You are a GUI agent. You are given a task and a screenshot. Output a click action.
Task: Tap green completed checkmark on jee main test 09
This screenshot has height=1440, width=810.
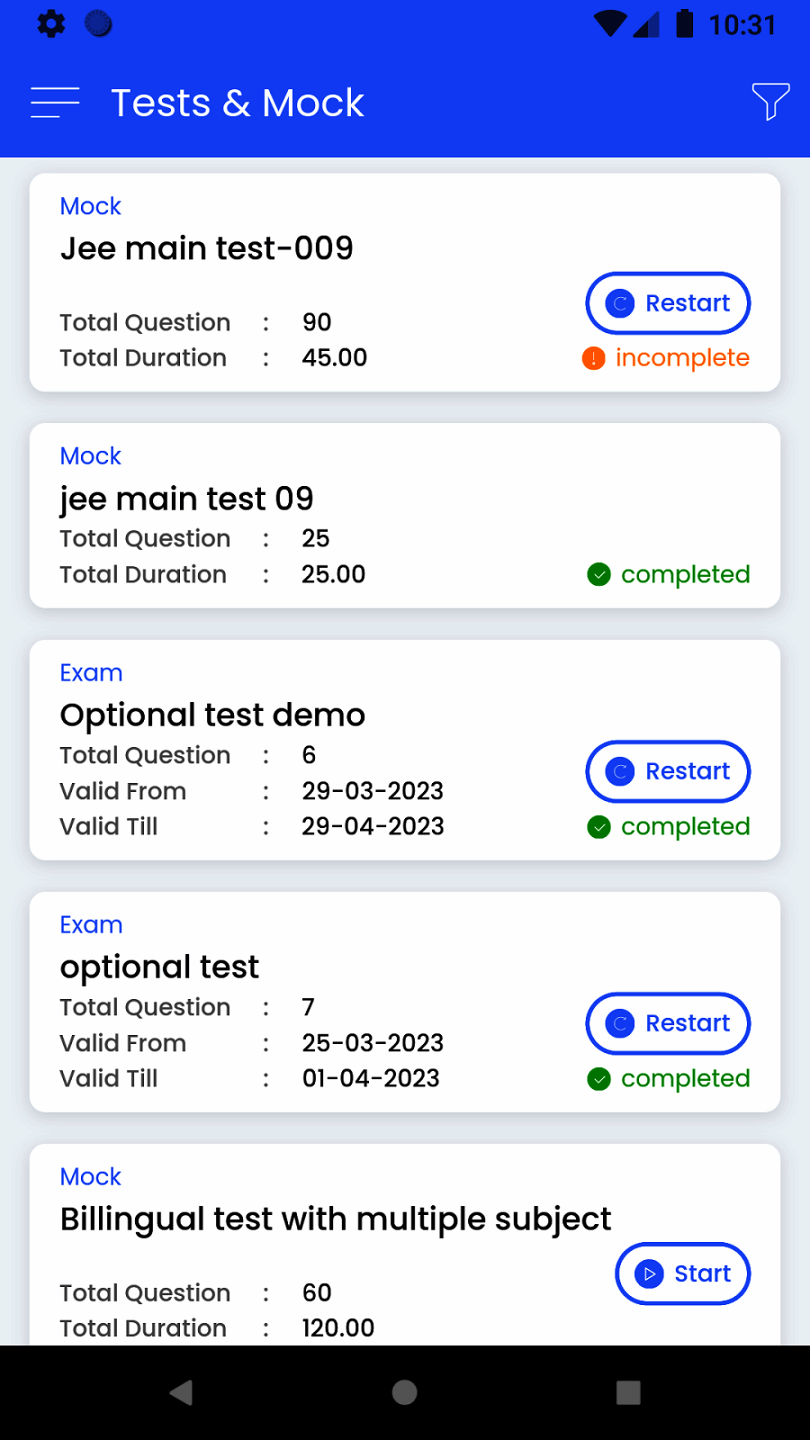pyautogui.click(x=599, y=575)
